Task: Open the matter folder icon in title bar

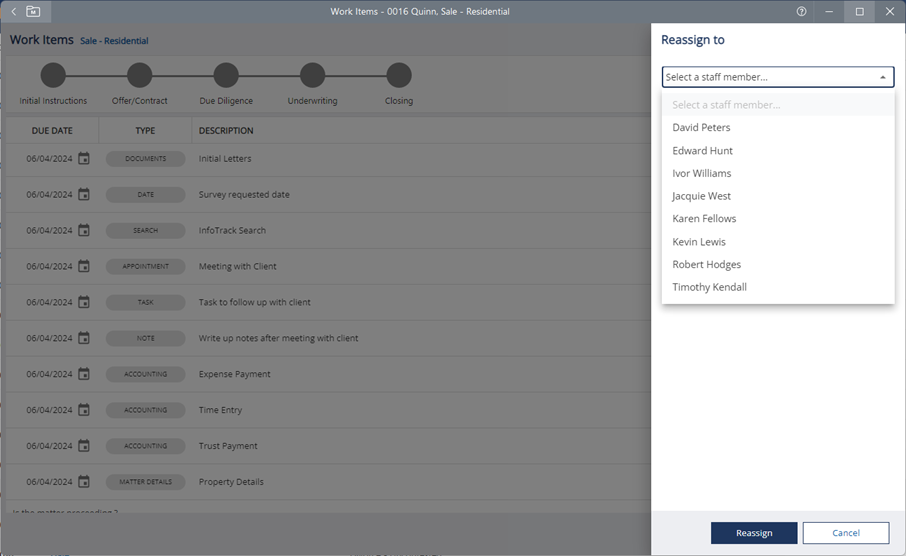Action: click(x=33, y=12)
